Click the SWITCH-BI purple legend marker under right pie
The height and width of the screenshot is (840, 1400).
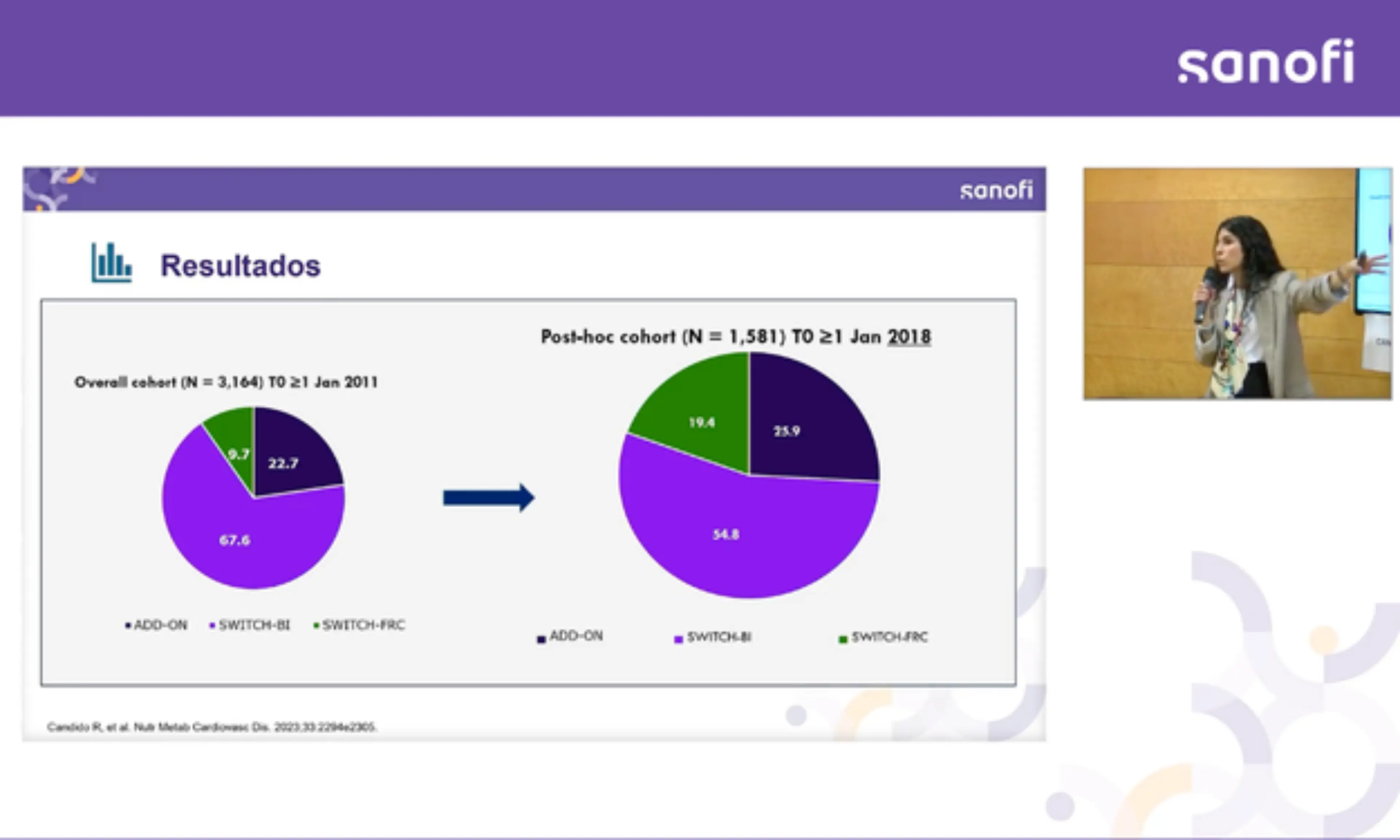click(678, 639)
